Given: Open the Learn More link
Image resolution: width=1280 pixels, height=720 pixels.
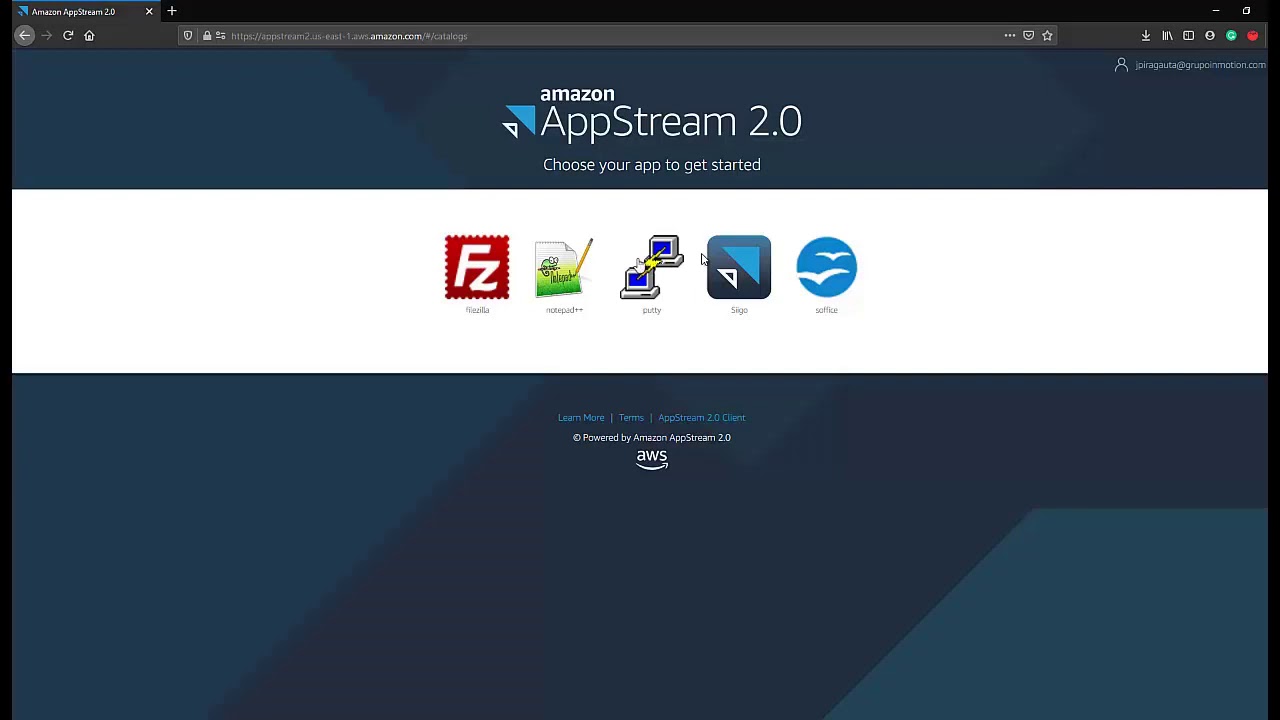Looking at the screenshot, I should click(x=581, y=418).
